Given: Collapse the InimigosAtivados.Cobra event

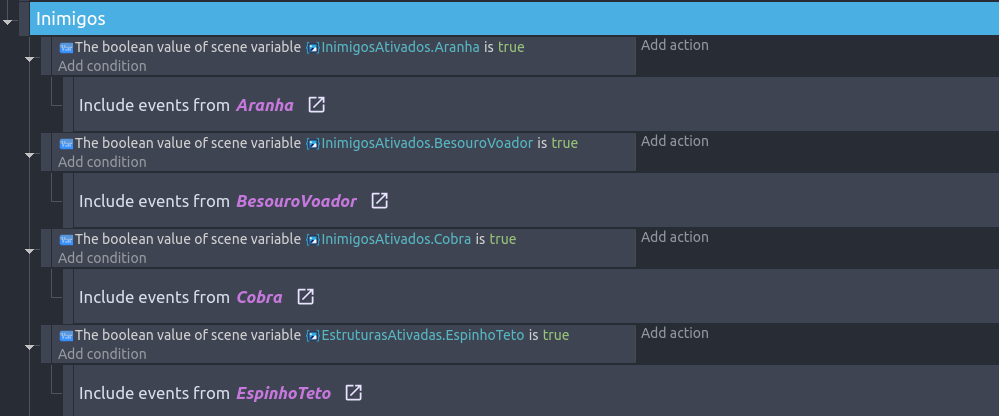Looking at the screenshot, I should [x=29, y=251].
